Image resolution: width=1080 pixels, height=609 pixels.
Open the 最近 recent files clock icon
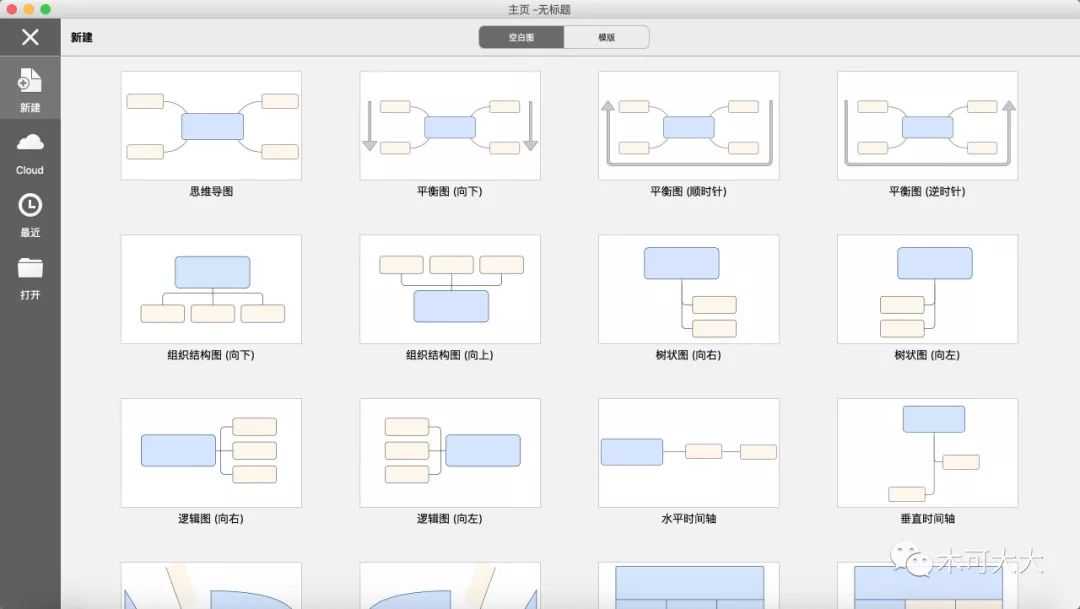(30, 205)
